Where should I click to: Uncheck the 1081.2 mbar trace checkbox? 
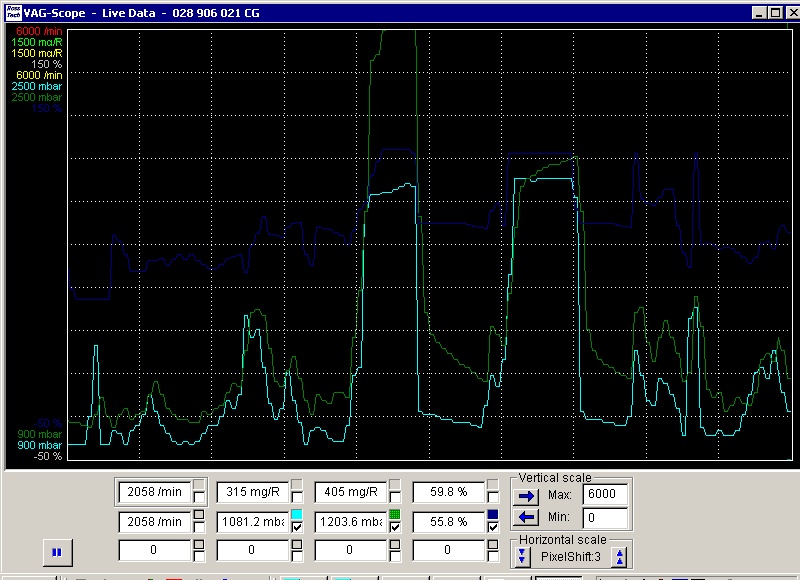pyautogui.click(x=297, y=527)
